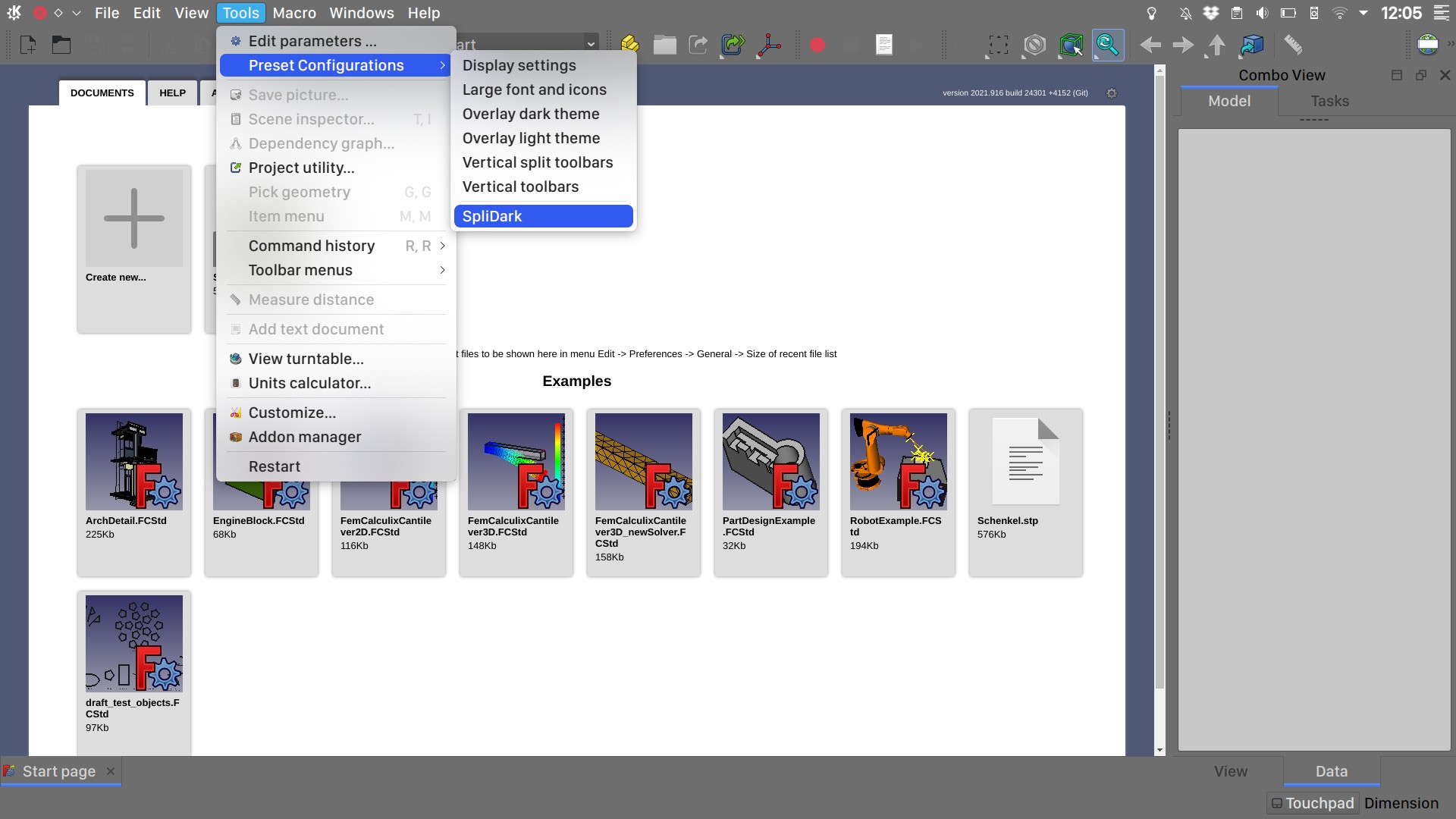Image resolution: width=1456 pixels, height=819 pixels.
Task: Open the File menu
Action: click(x=107, y=13)
